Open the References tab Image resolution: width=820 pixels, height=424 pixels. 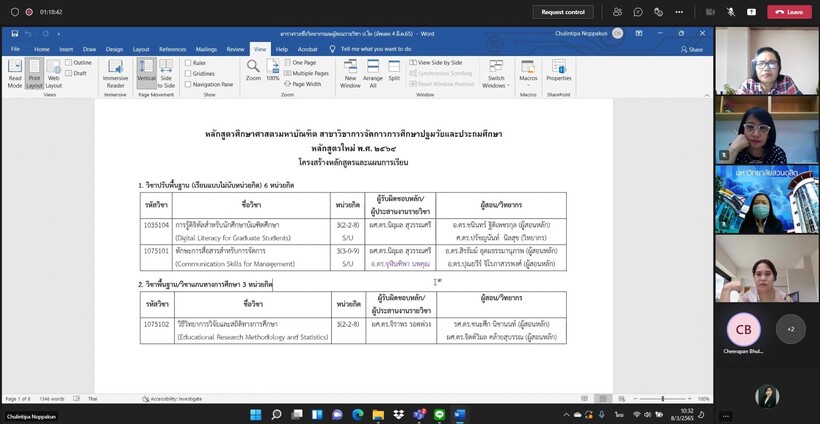pyautogui.click(x=173, y=49)
